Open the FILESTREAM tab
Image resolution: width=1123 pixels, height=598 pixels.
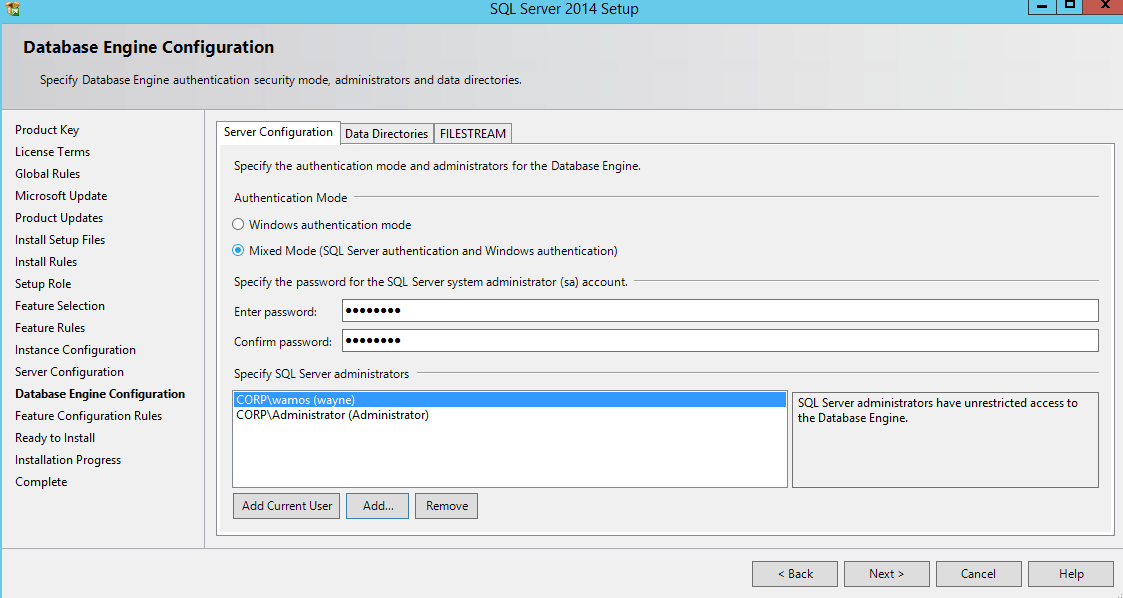point(473,134)
